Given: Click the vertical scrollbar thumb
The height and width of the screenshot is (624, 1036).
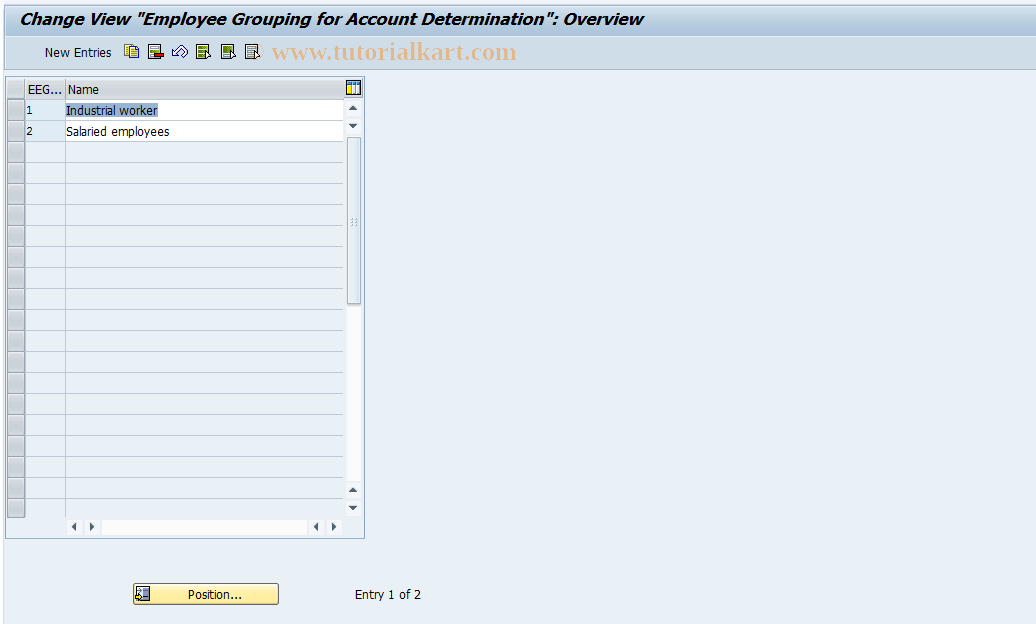Looking at the screenshot, I should (x=354, y=221).
